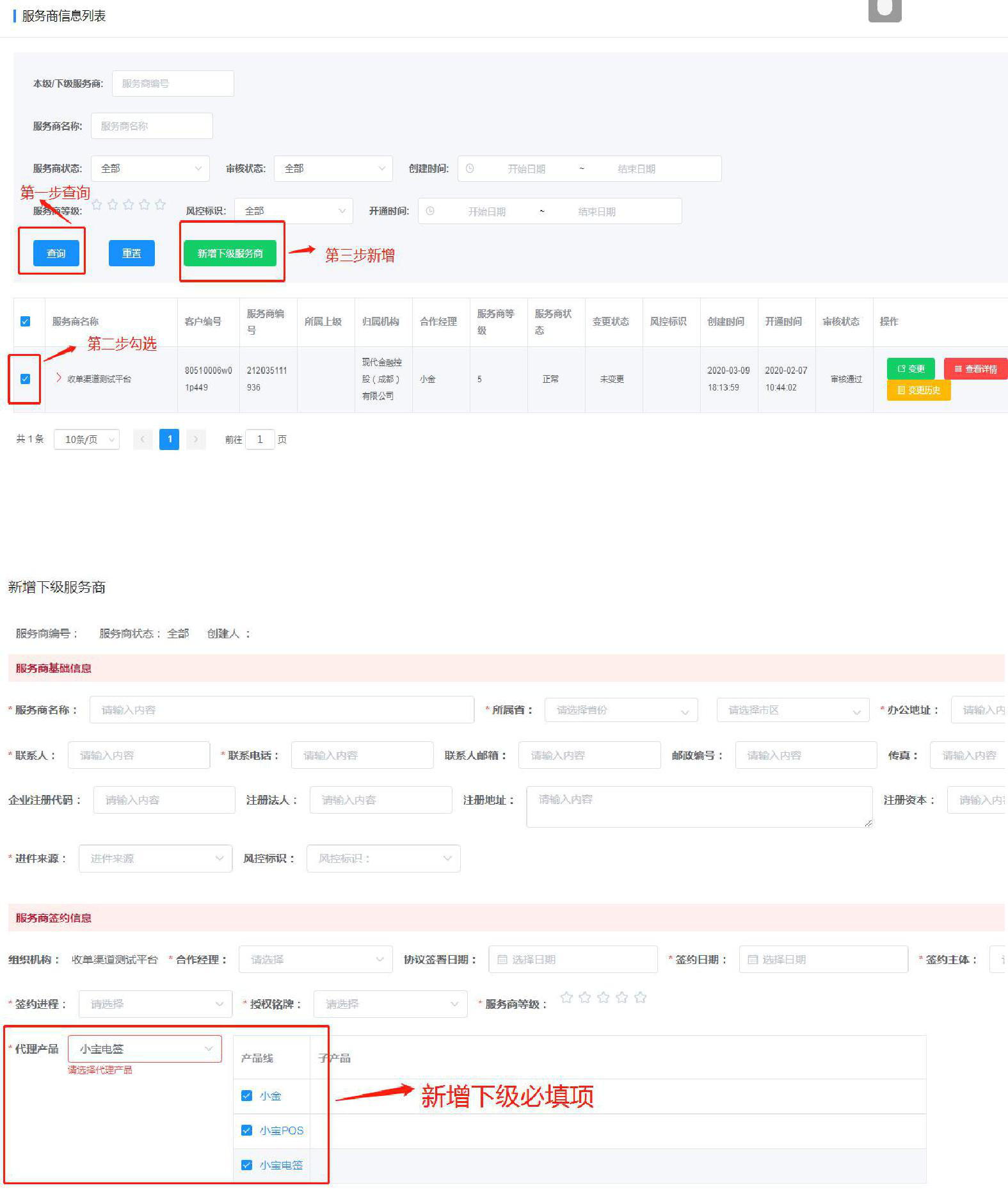Click the clock icon in 创建时间 field
Screen dimensions: 1008x1199
click(x=470, y=169)
